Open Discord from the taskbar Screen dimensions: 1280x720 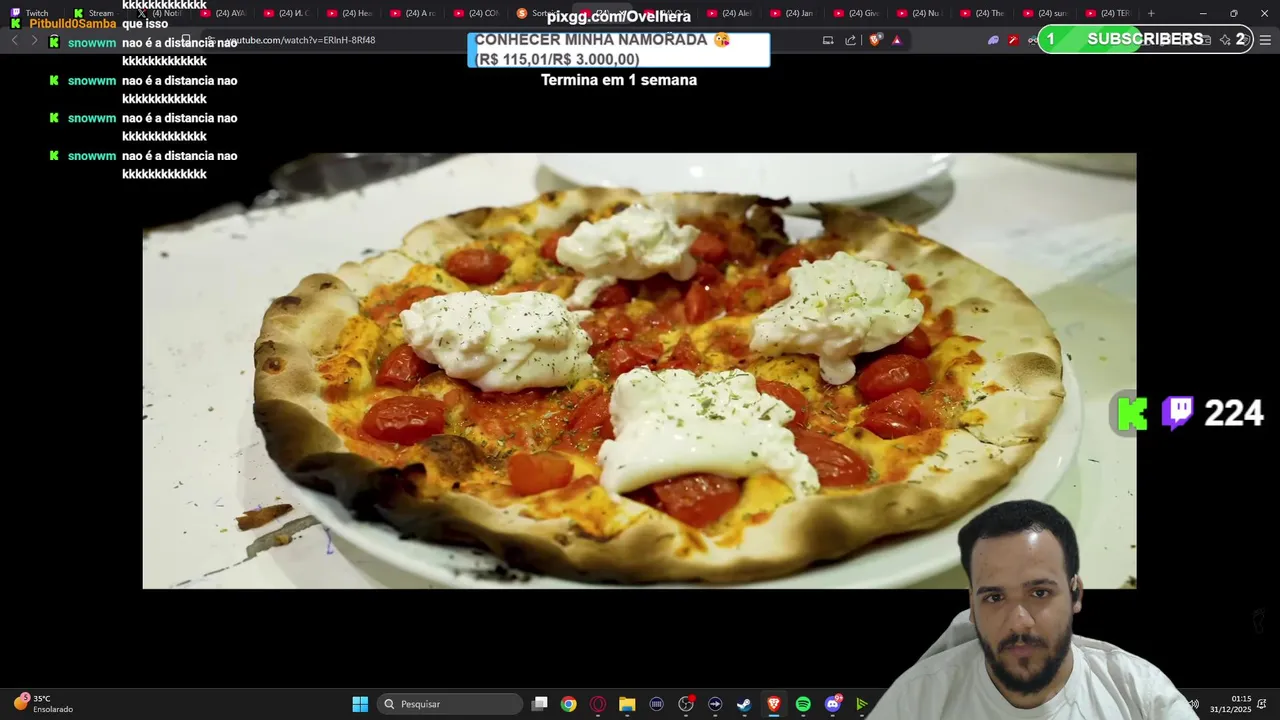click(833, 704)
